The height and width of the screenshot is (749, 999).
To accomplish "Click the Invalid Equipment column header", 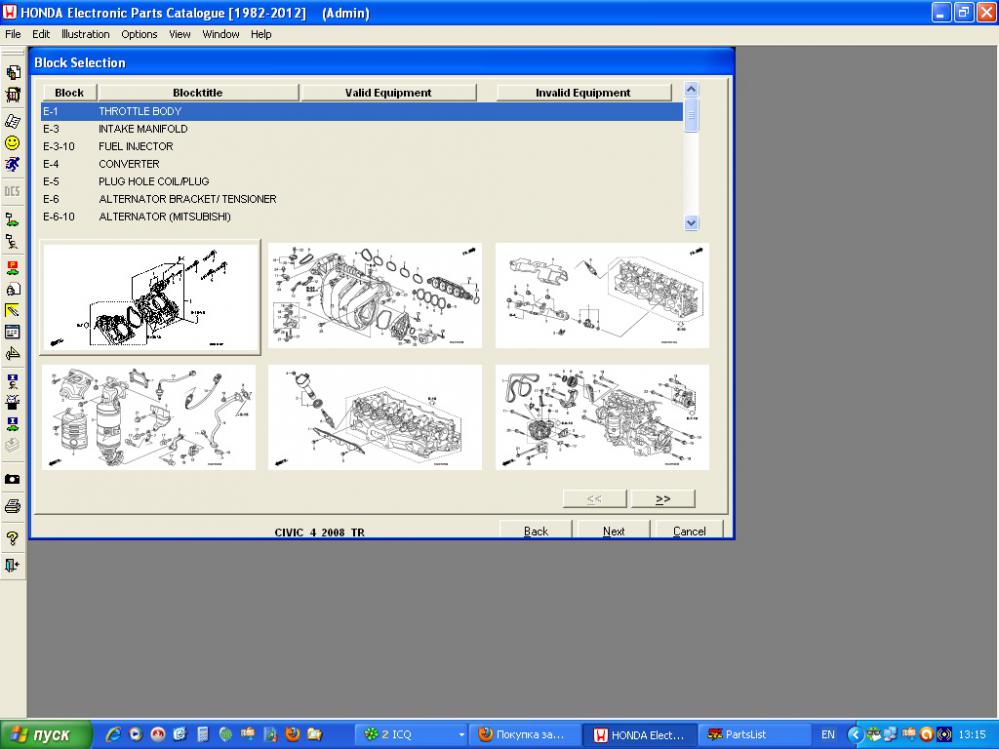I will 583,92.
